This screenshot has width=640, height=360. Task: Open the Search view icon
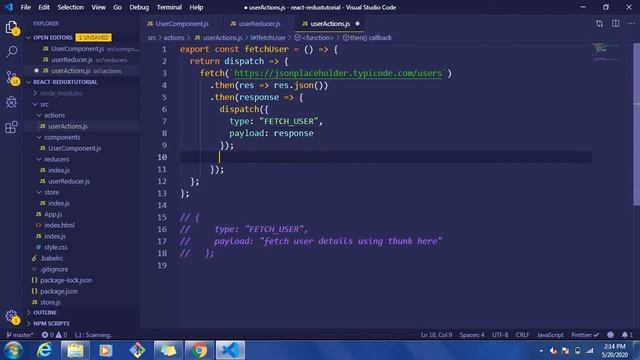point(12,51)
